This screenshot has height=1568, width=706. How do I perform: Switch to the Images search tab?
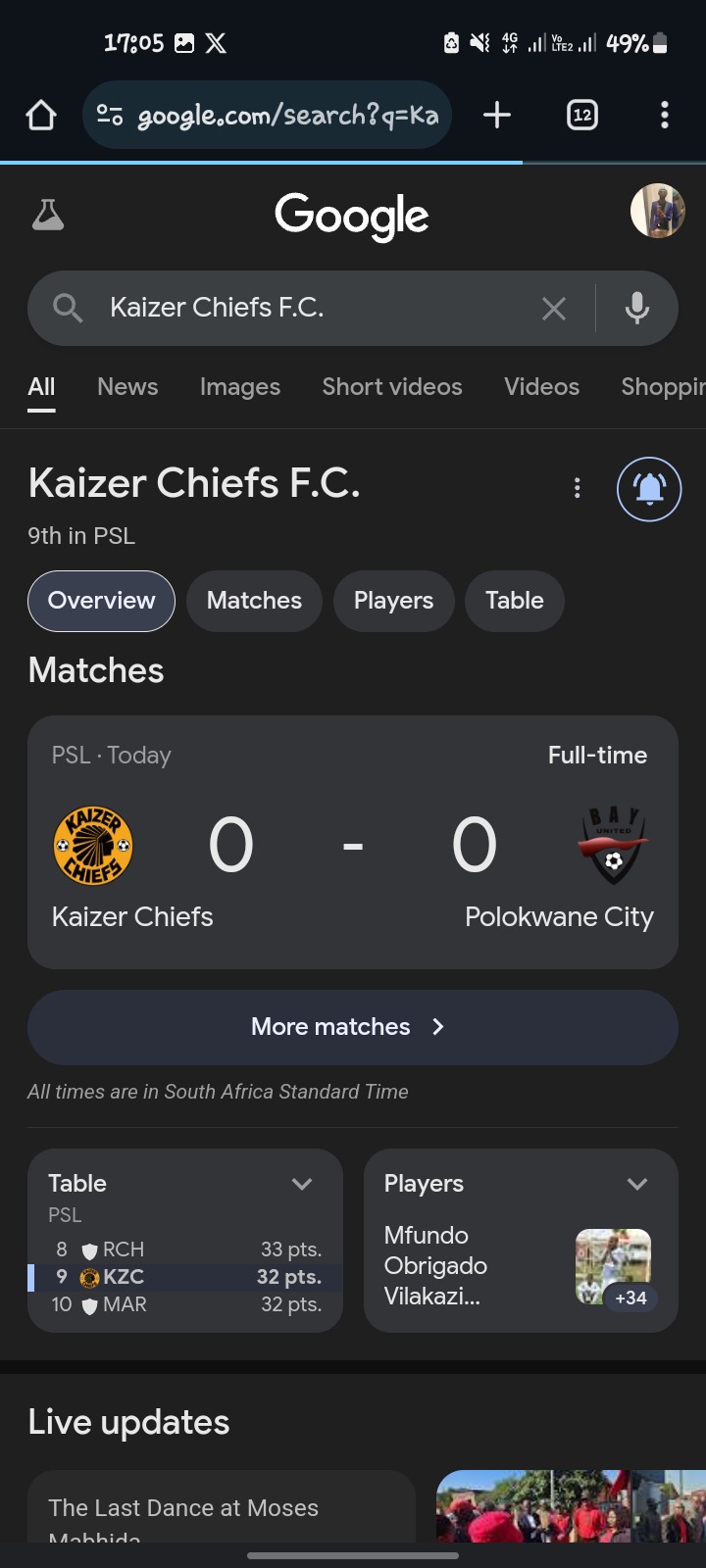[x=240, y=387]
